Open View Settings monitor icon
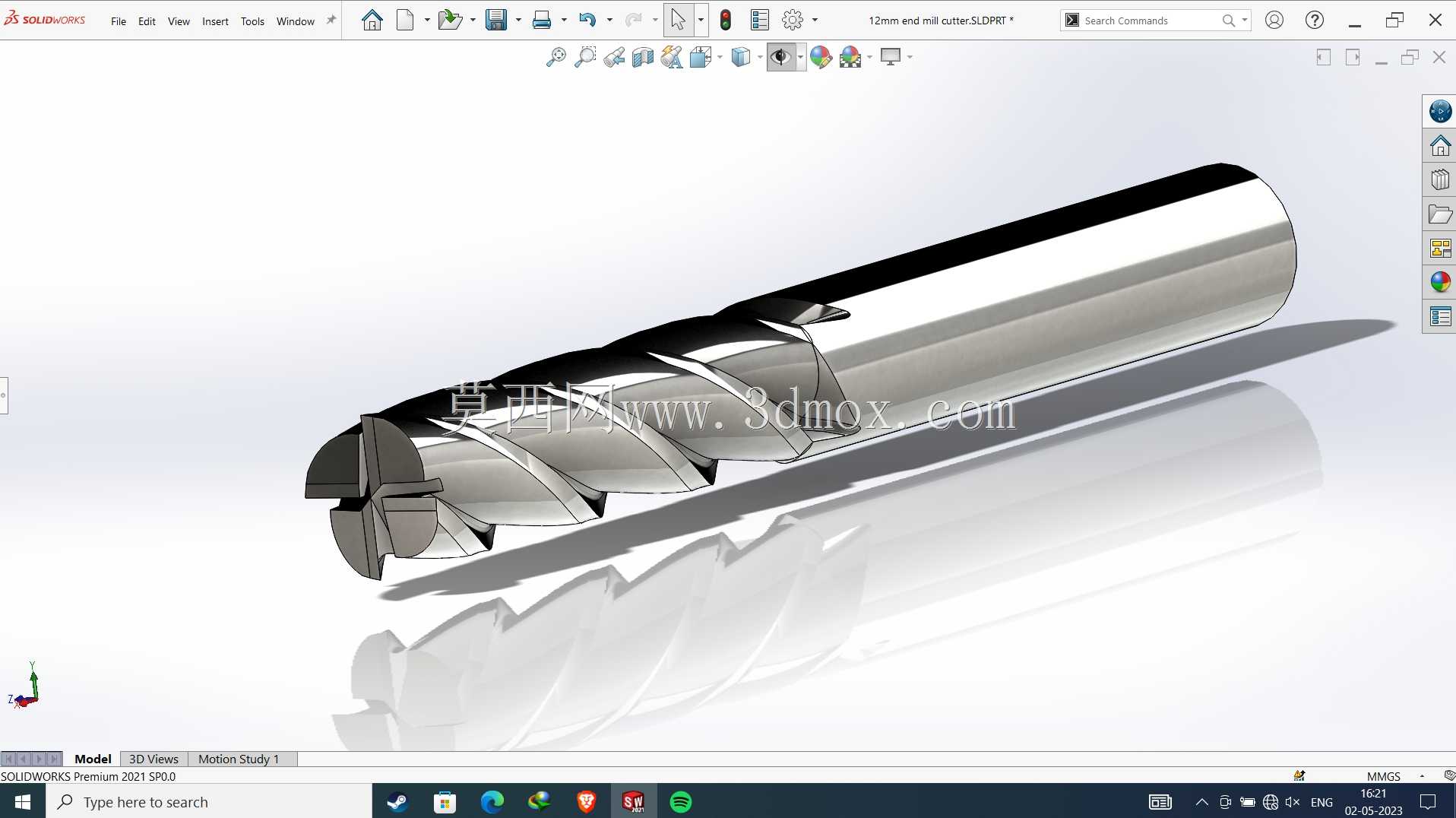This screenshot has height=818, width=1456. tap(891, 57)
